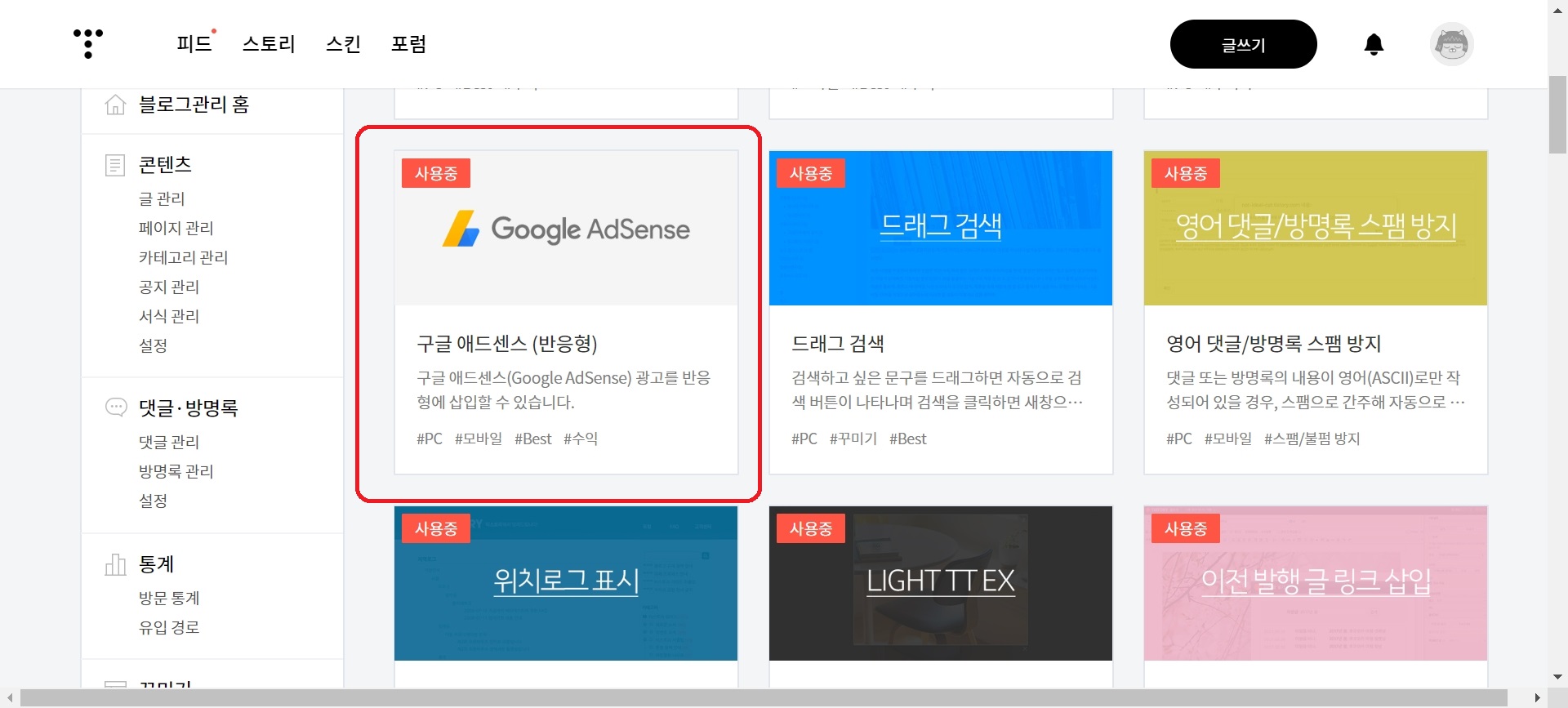This screenshot has width=1568, height=708.
Task: Click #스팸/불펌 방지 tag
Action: coord(1312,439)
